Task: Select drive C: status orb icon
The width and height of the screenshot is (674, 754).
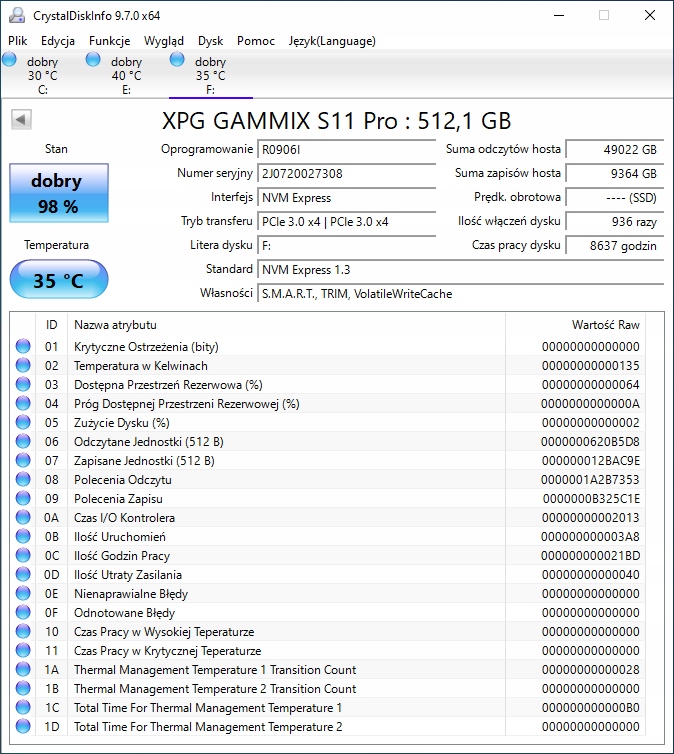Action: coord(10,60)
